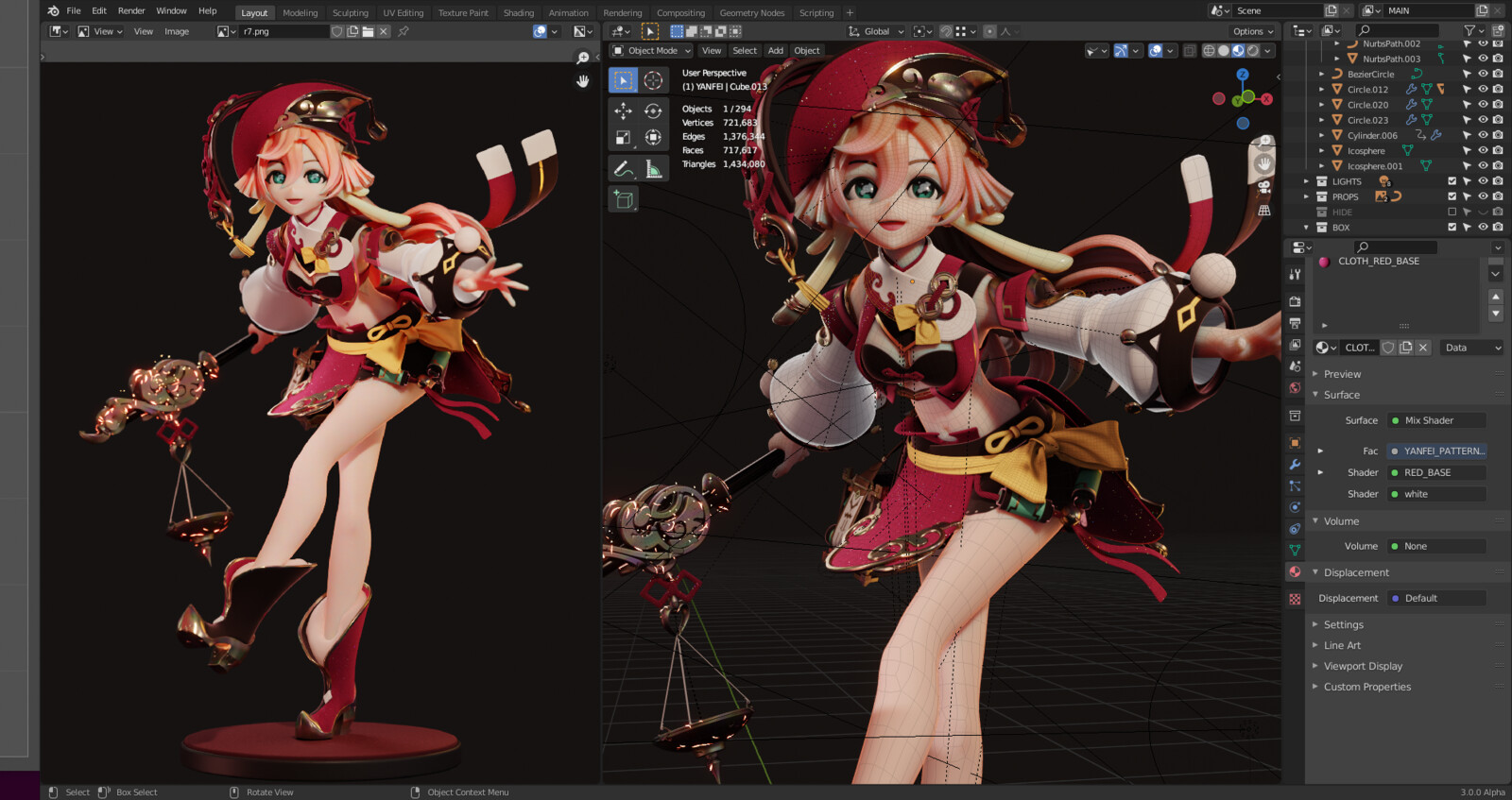Open the material link Data dropdown
This screenshot has height=800, width=1512.
1472,348
